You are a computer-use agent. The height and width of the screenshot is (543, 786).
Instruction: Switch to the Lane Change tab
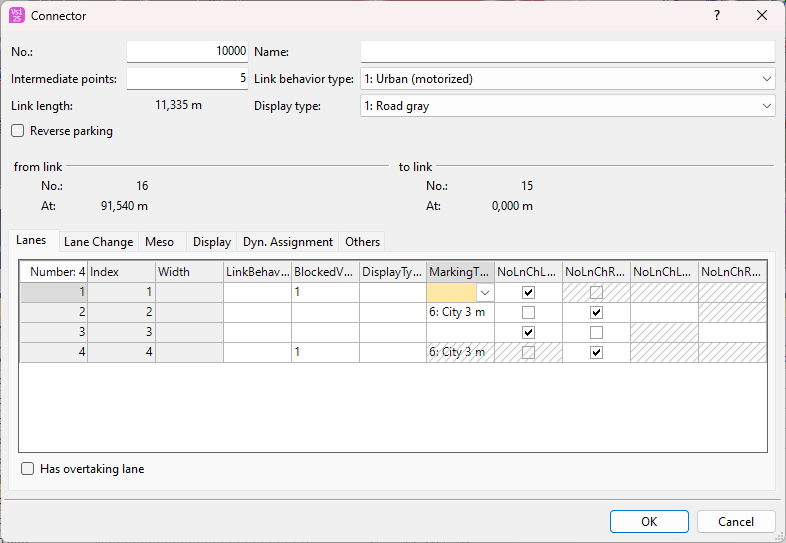click(x=98, y=242)
